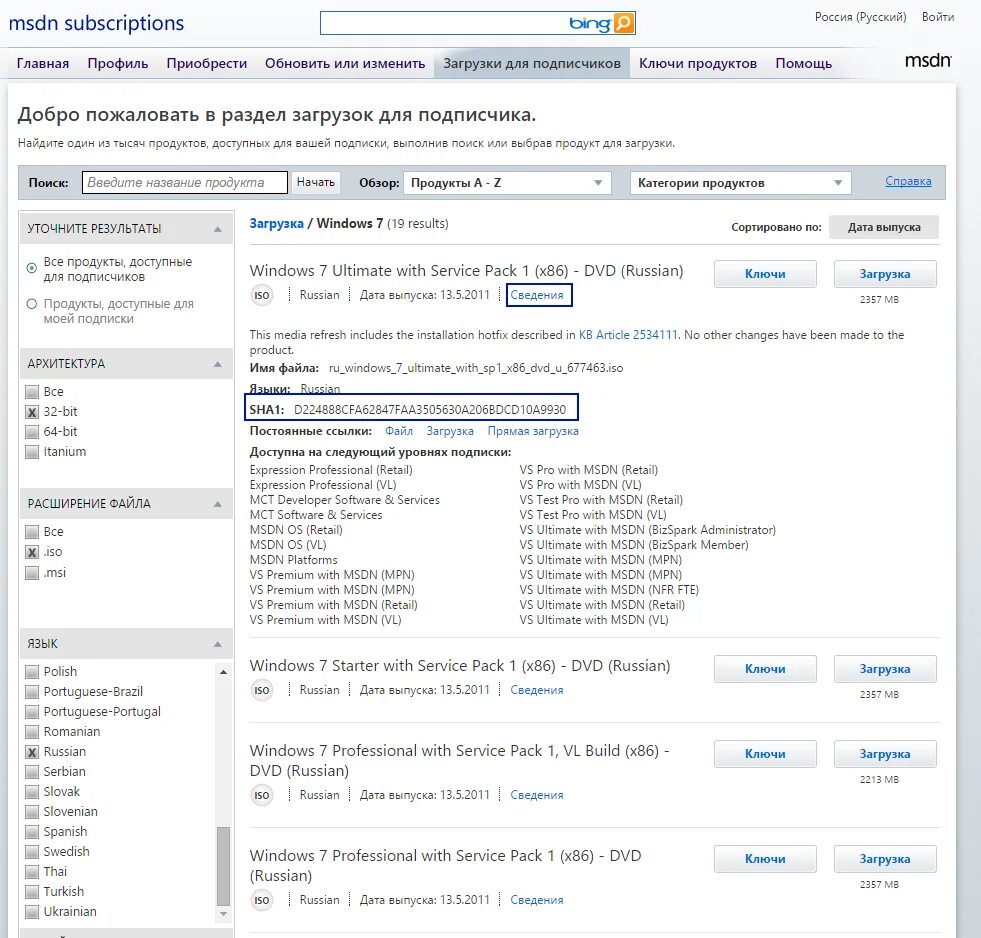
Task: Click the Bing search magnifier icon
Action: point(624,23)
